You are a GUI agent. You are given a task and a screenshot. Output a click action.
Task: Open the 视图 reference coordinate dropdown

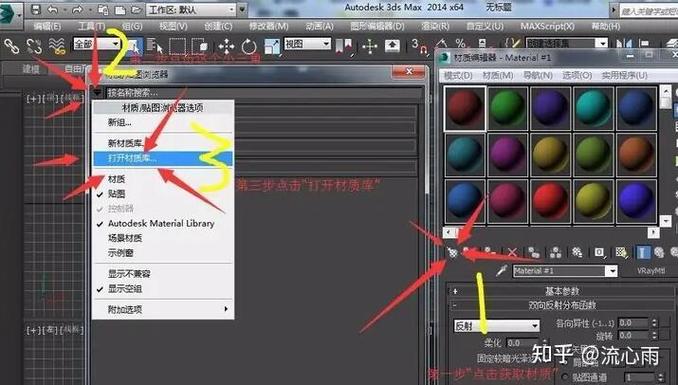point(307,44)
